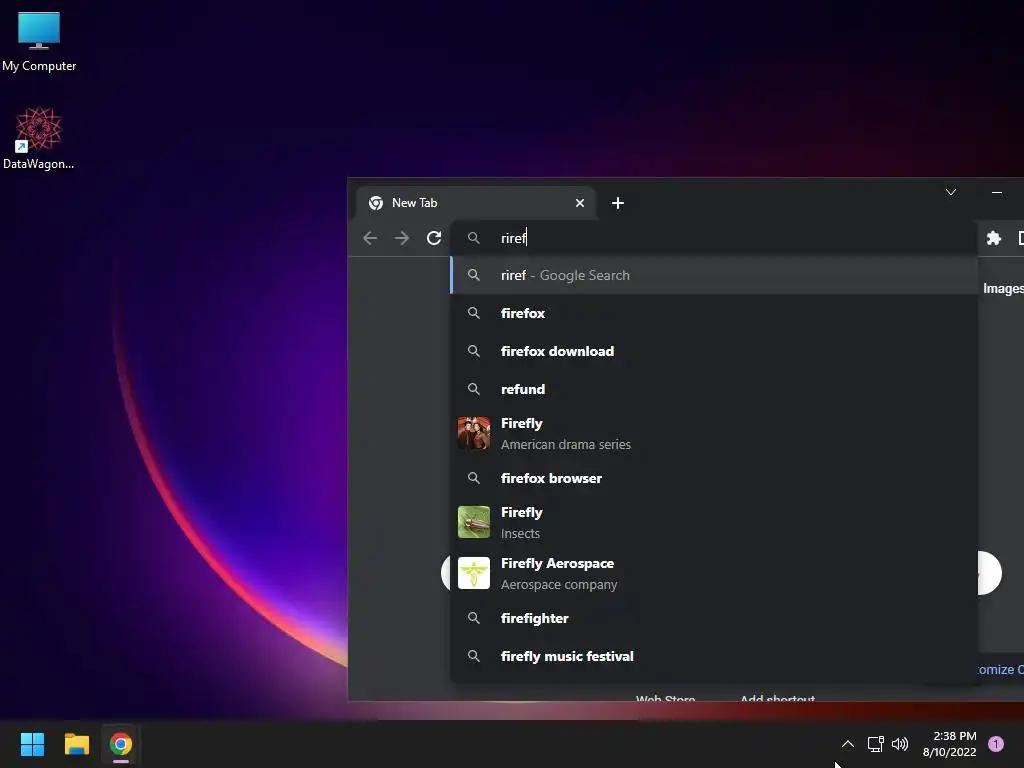Open the clock showing 2:38 PM
Screen dimensions: 1024x768
coord(950,744)
